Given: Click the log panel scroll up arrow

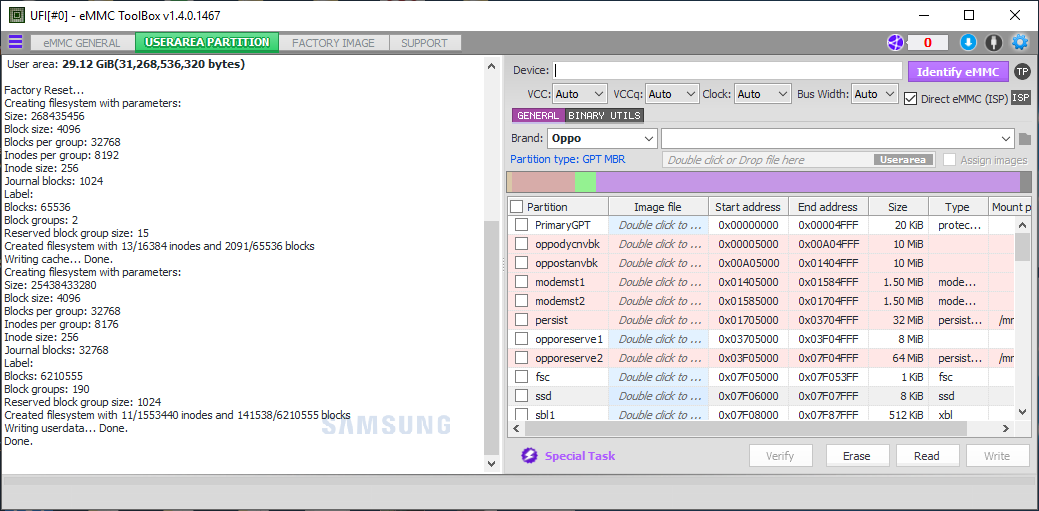Looking at the screenshot, I should pyautogui.click(x=491, y=66).
